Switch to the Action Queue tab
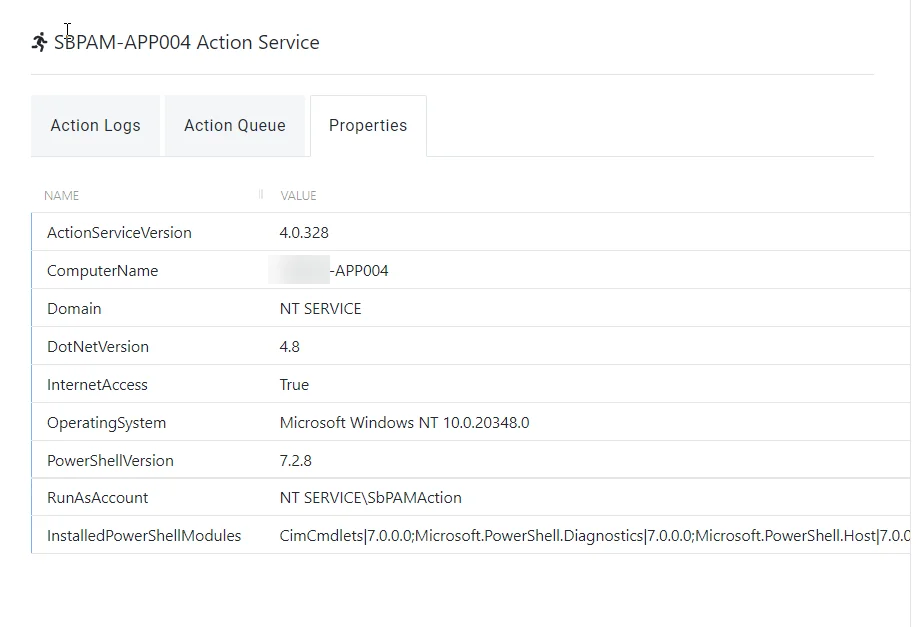 (235, 125)
